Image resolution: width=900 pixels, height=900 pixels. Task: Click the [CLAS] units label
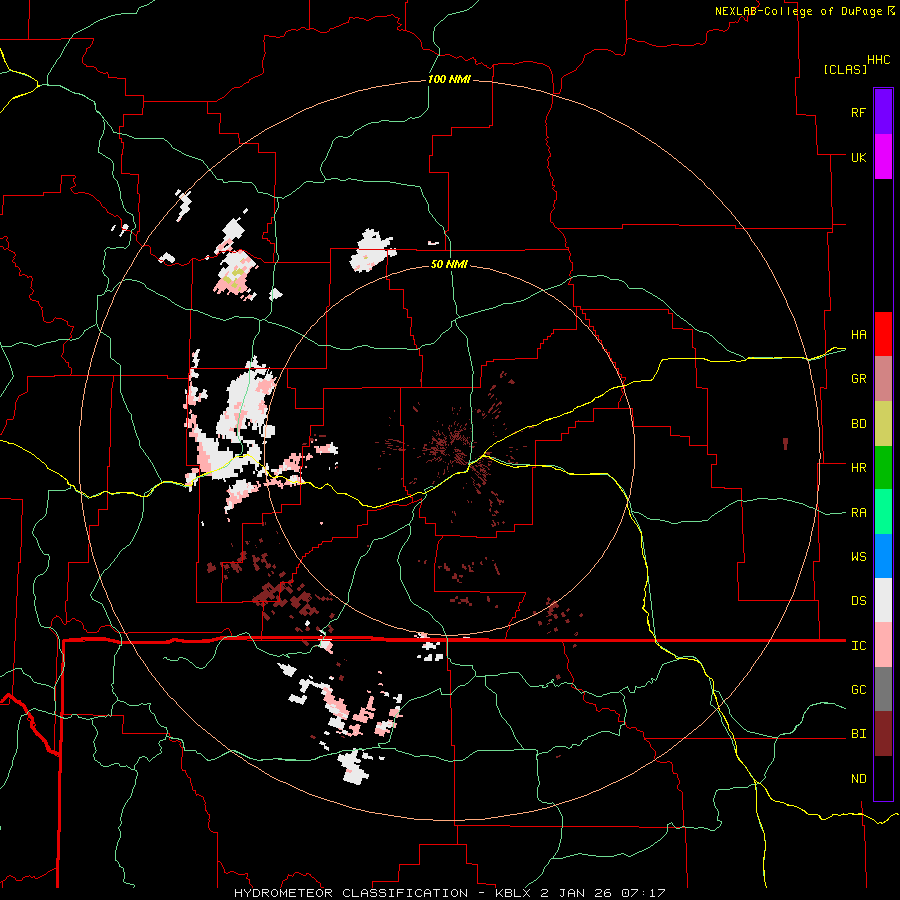point(845,70)
